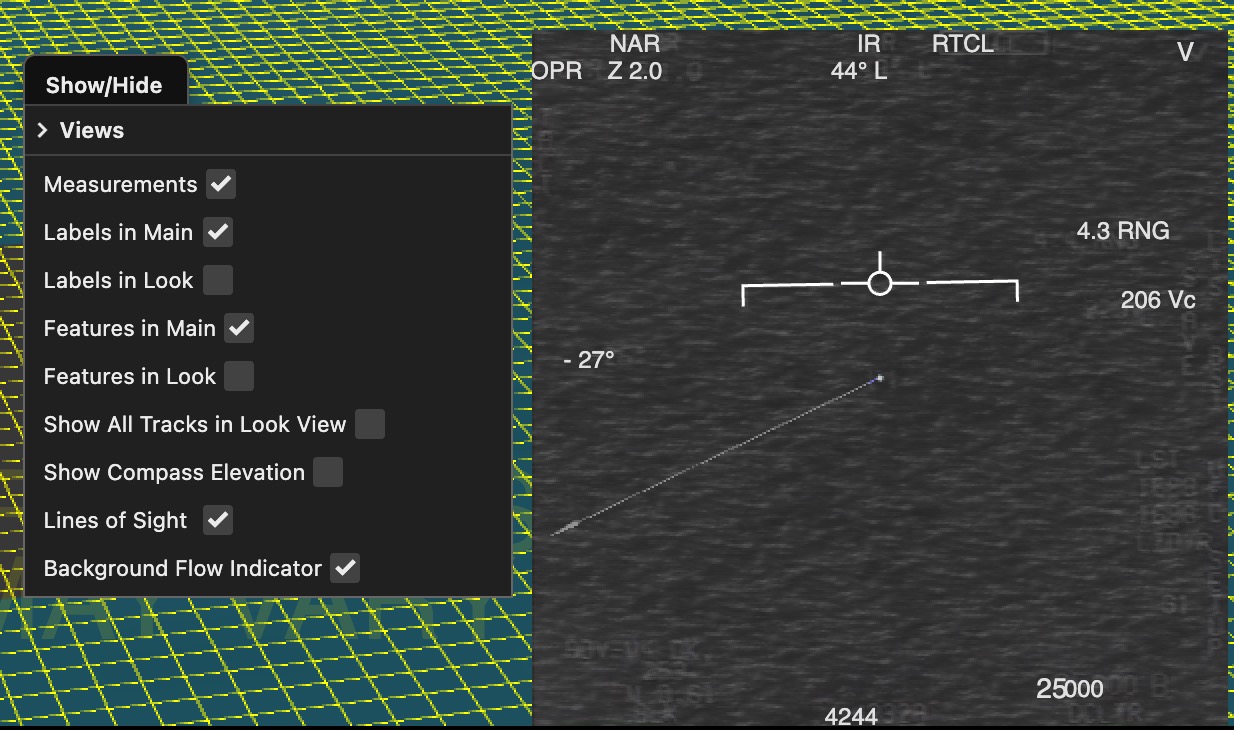Image resolution: width=1234 pixels, height=730 pixels.
Task: Toggle Lines of Sight off
Action: [218, 520]
